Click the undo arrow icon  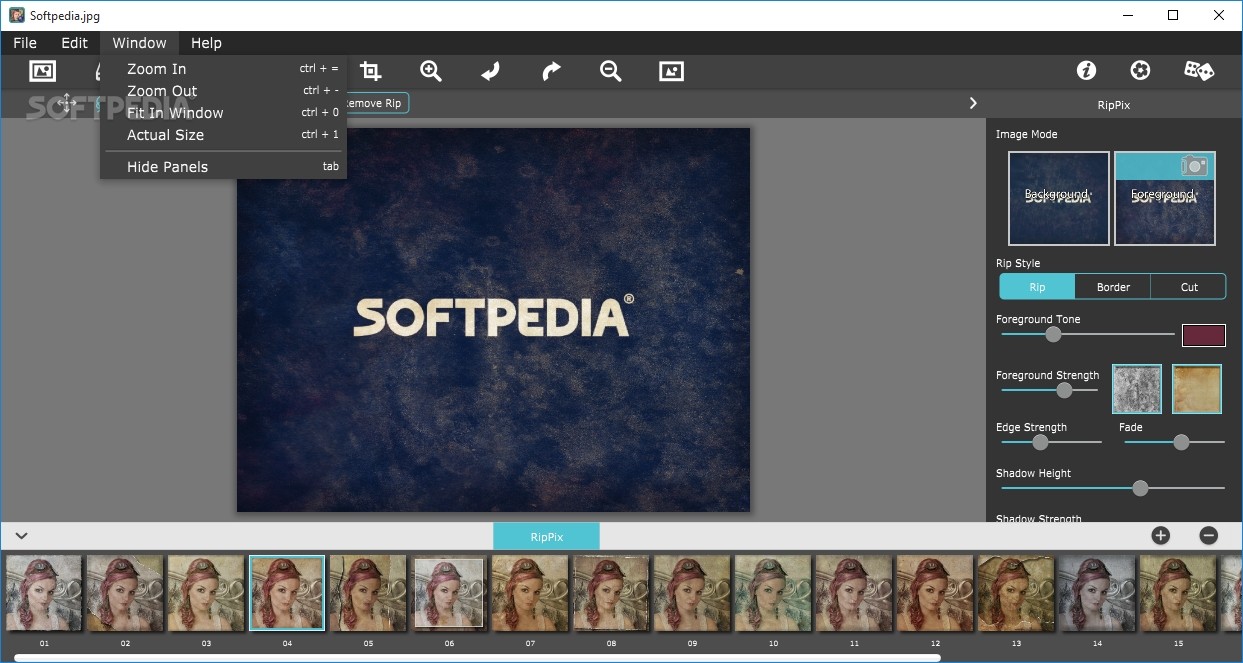[x=490, y=71]
